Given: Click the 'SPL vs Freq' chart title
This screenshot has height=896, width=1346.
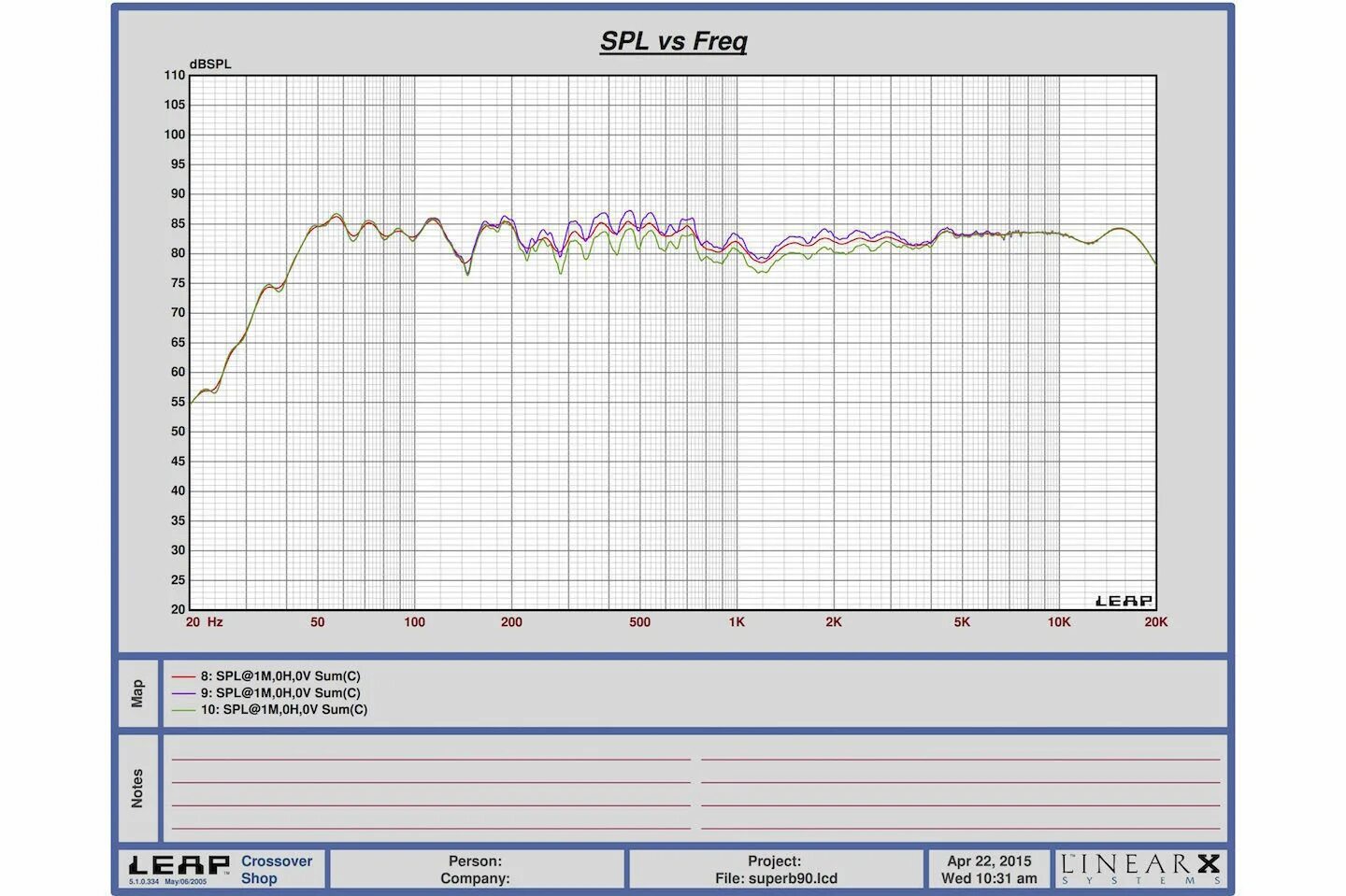Looking at the screenshot, I should (x=673, y=41).
